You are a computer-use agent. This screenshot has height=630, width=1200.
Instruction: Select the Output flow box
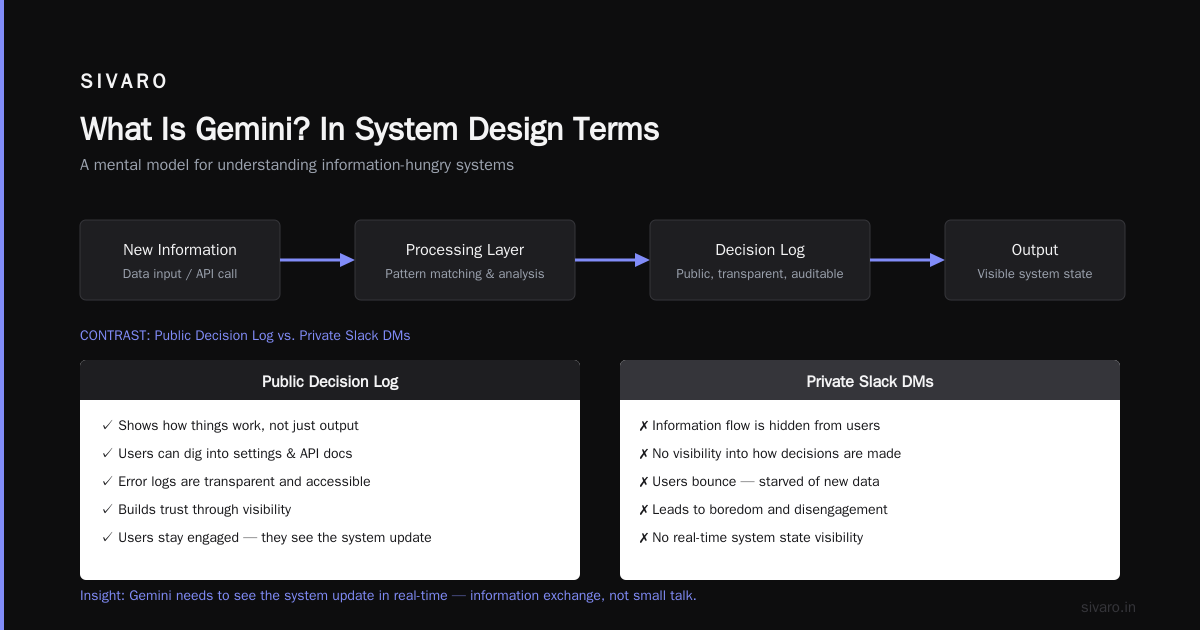click(1035, 260)
